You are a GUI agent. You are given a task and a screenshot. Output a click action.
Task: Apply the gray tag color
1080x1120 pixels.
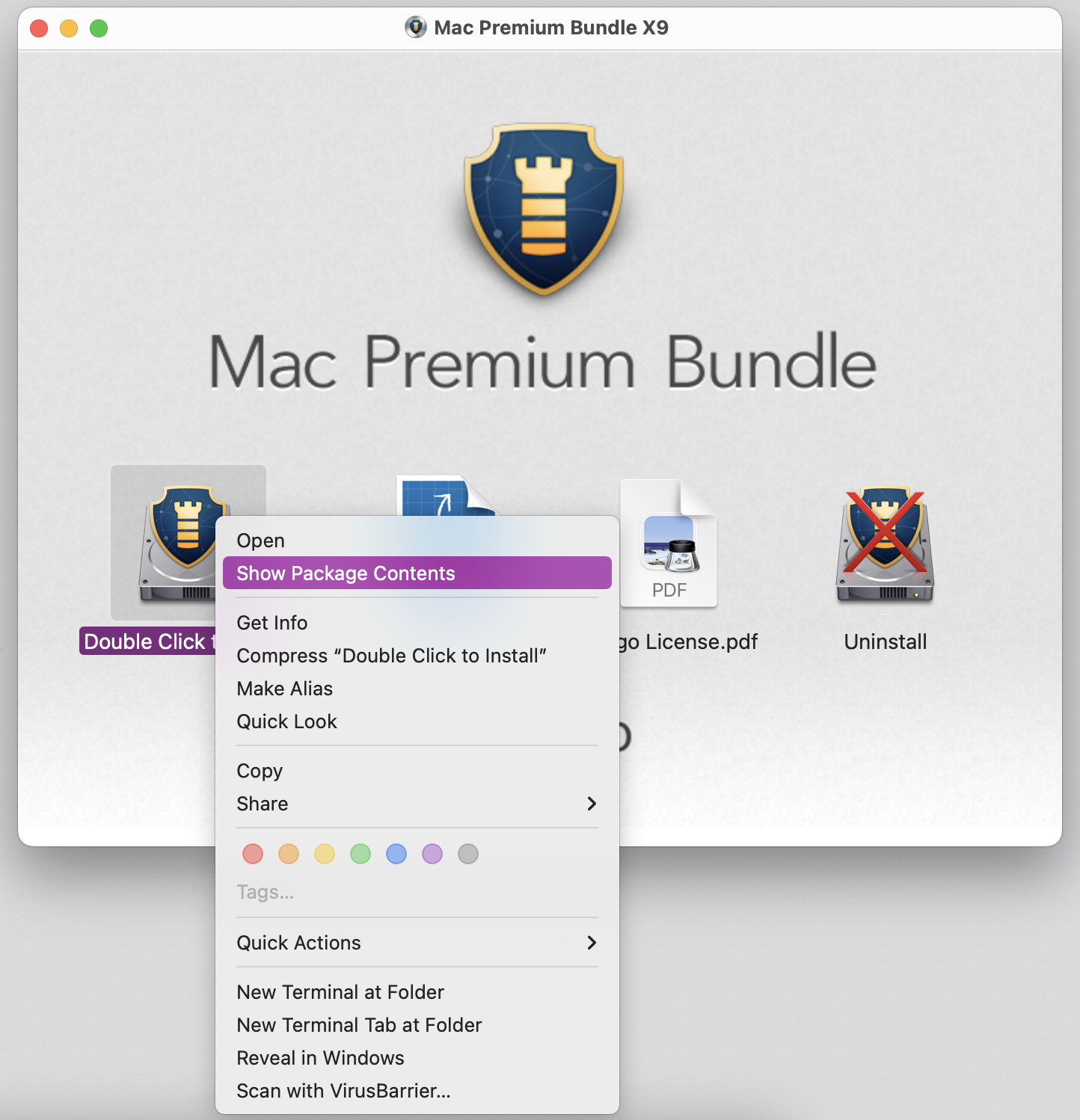point(468,854)
